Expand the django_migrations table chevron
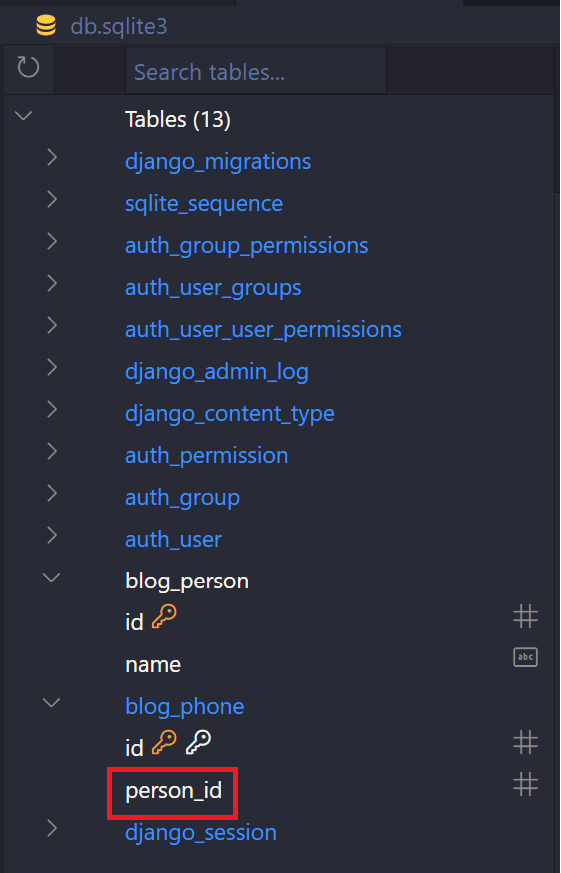The height and width of the screenshot is (873, 561). pos(52,157)
